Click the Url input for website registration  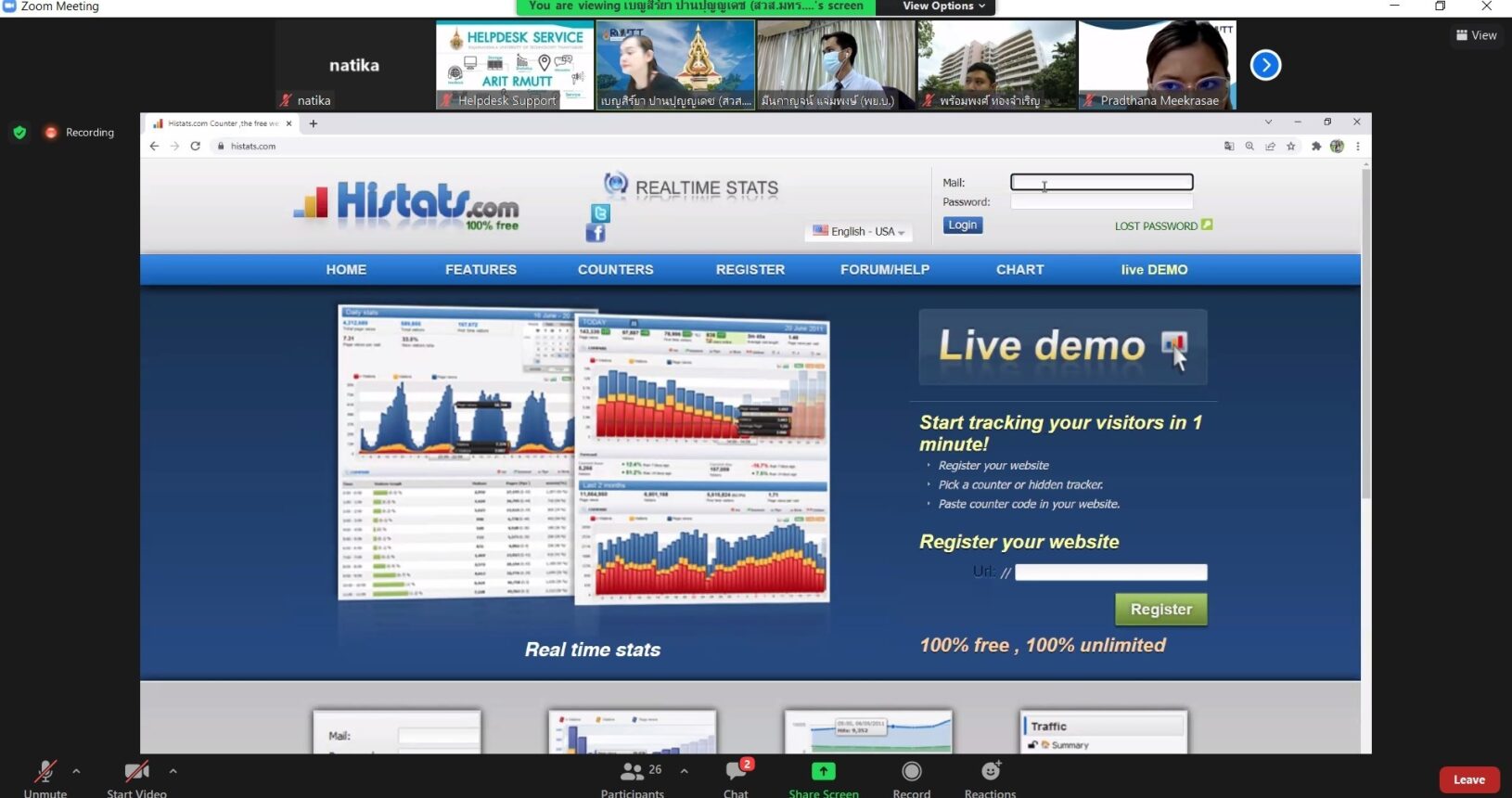pyautogui.click(x=1111, y=573)
